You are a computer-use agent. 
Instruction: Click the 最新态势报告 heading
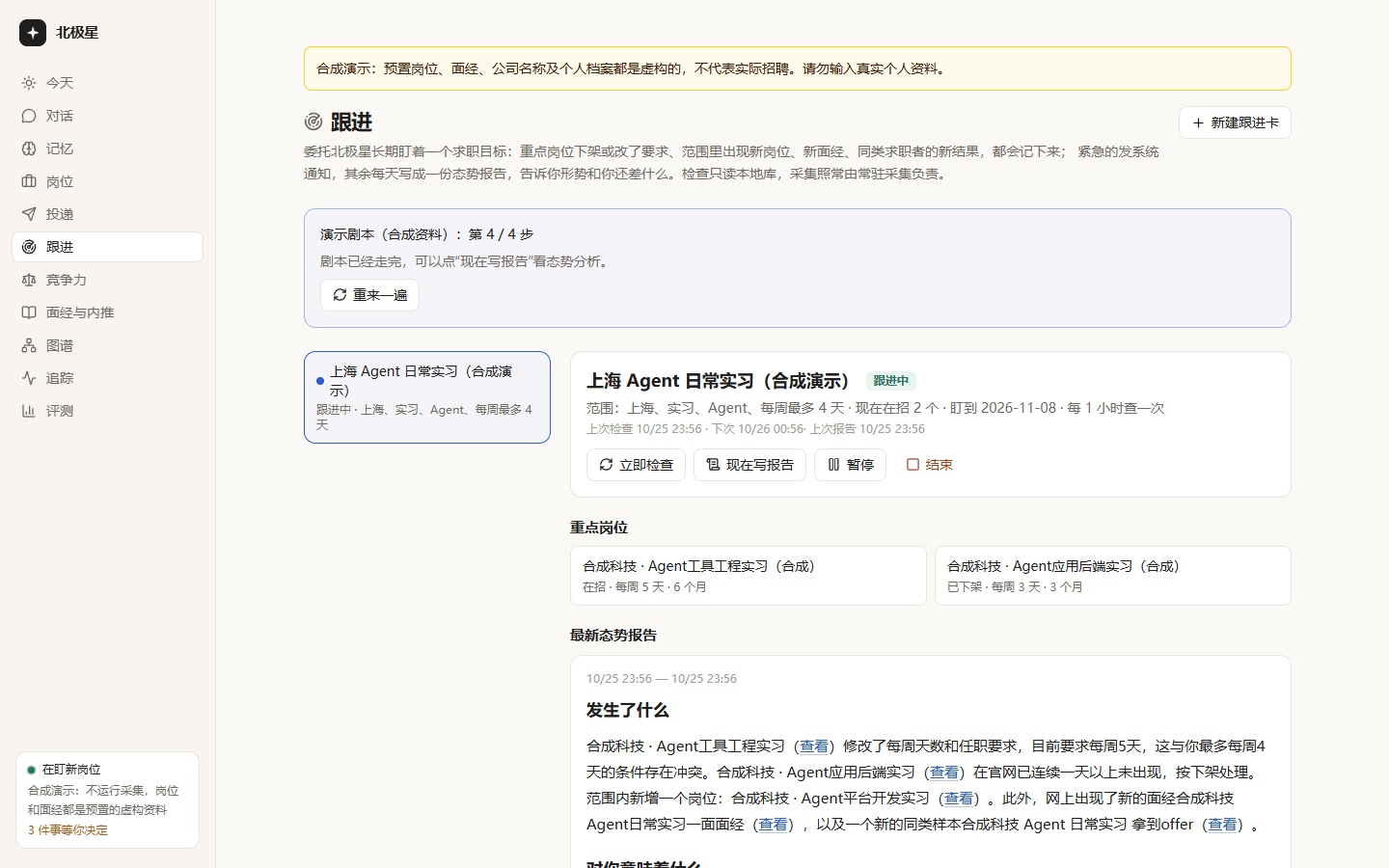click(613, 636)
